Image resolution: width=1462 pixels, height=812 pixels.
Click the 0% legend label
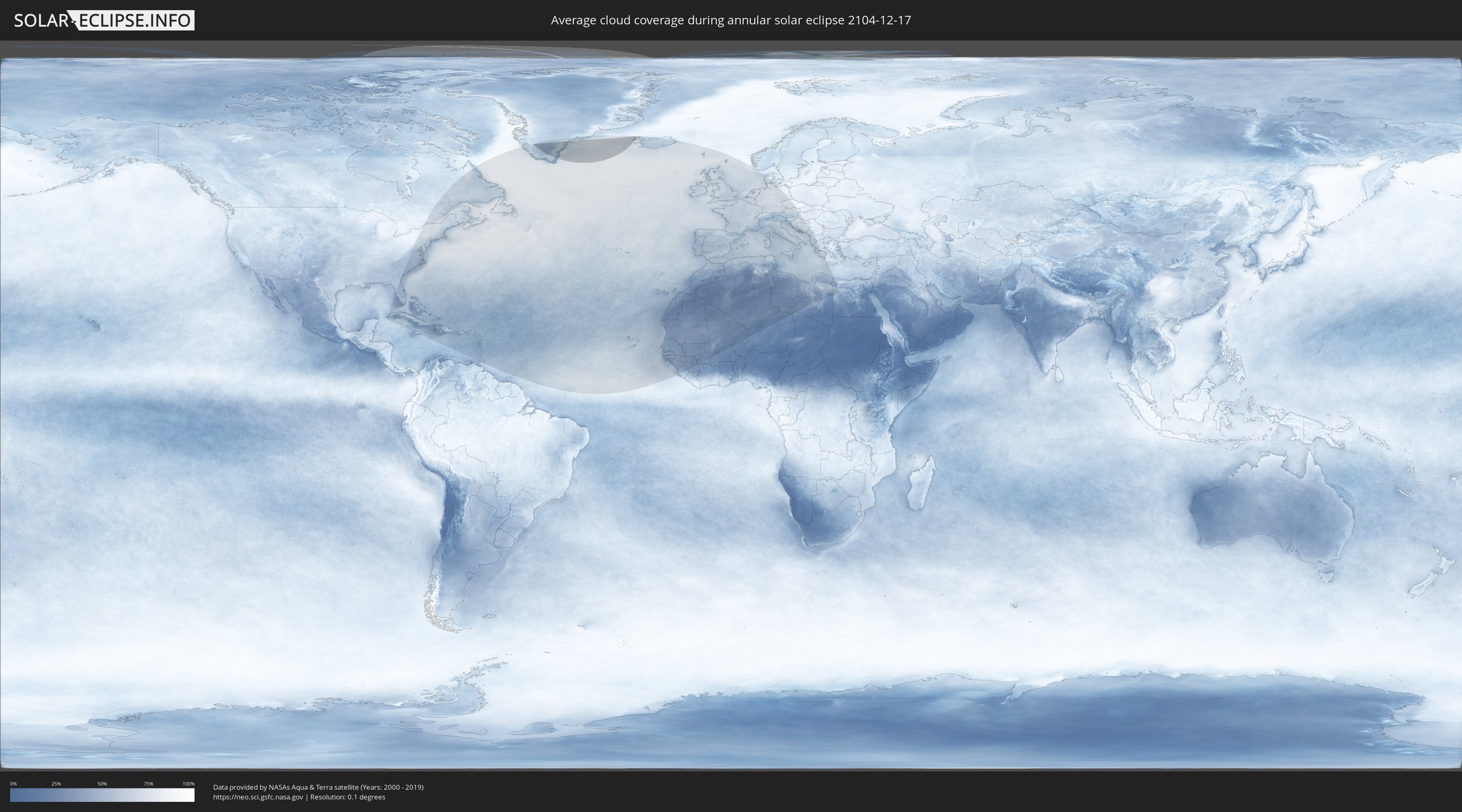[x=13, y=784]
